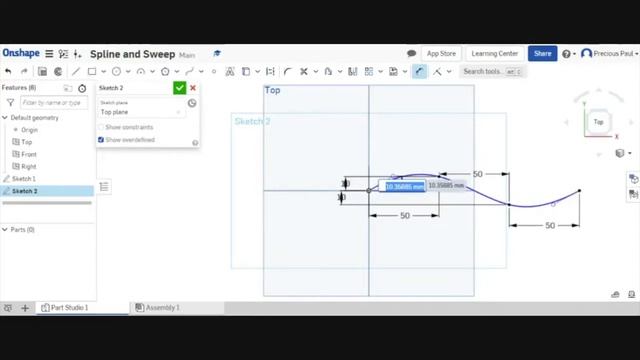The height and width of the screenshot is (360, 640).
Task: Redo the last undone action
Action: (24, 71)
